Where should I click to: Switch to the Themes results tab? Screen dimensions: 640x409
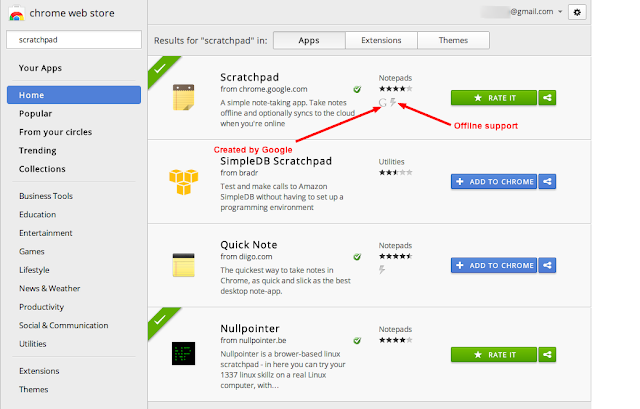tap(453, 40)
